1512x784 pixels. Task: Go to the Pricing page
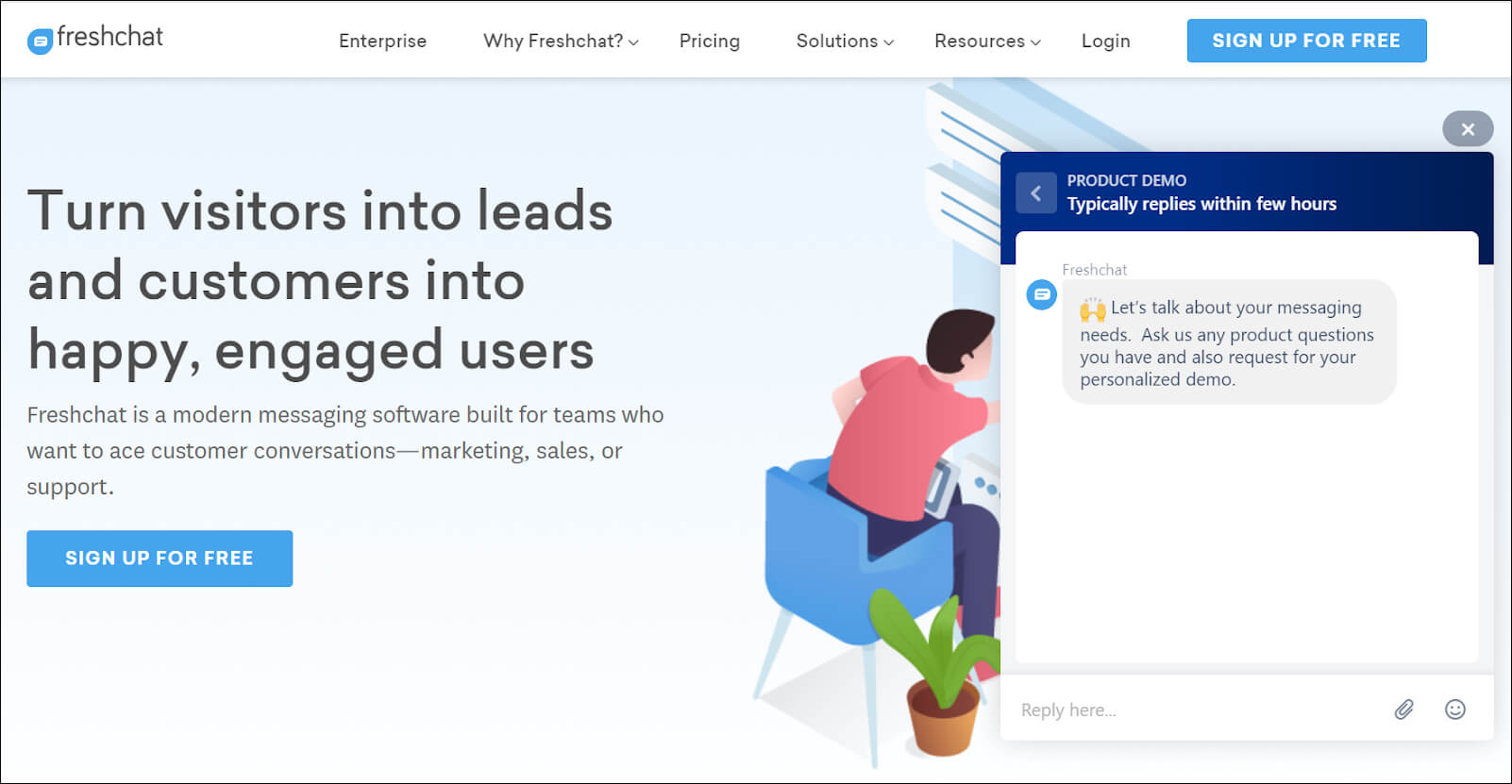point(709,42)
